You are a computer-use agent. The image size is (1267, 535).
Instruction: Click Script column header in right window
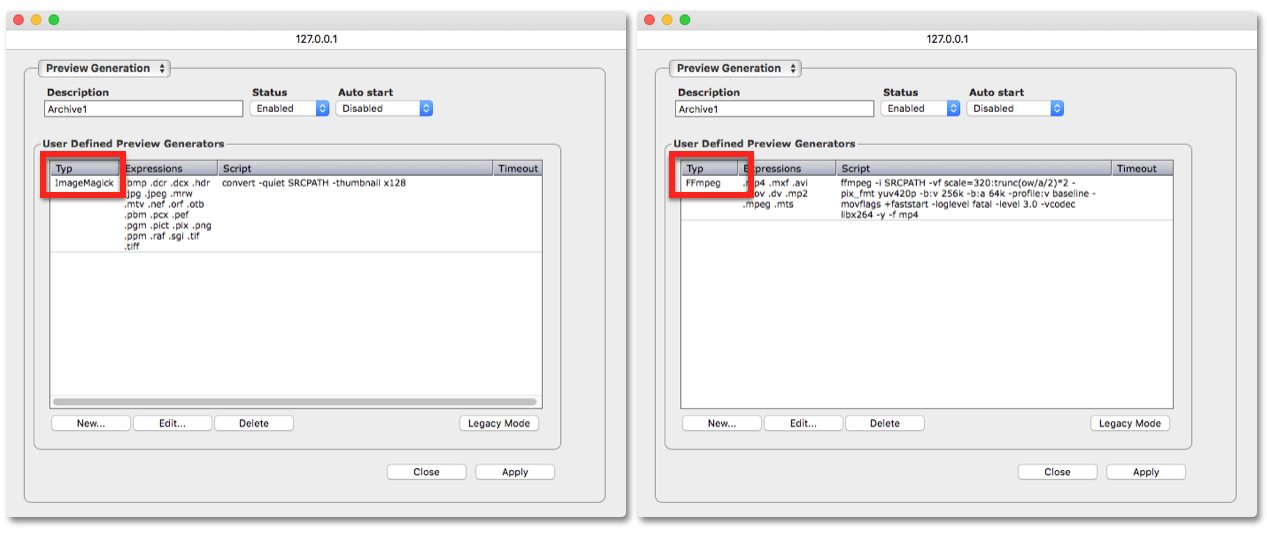point(974,168)
